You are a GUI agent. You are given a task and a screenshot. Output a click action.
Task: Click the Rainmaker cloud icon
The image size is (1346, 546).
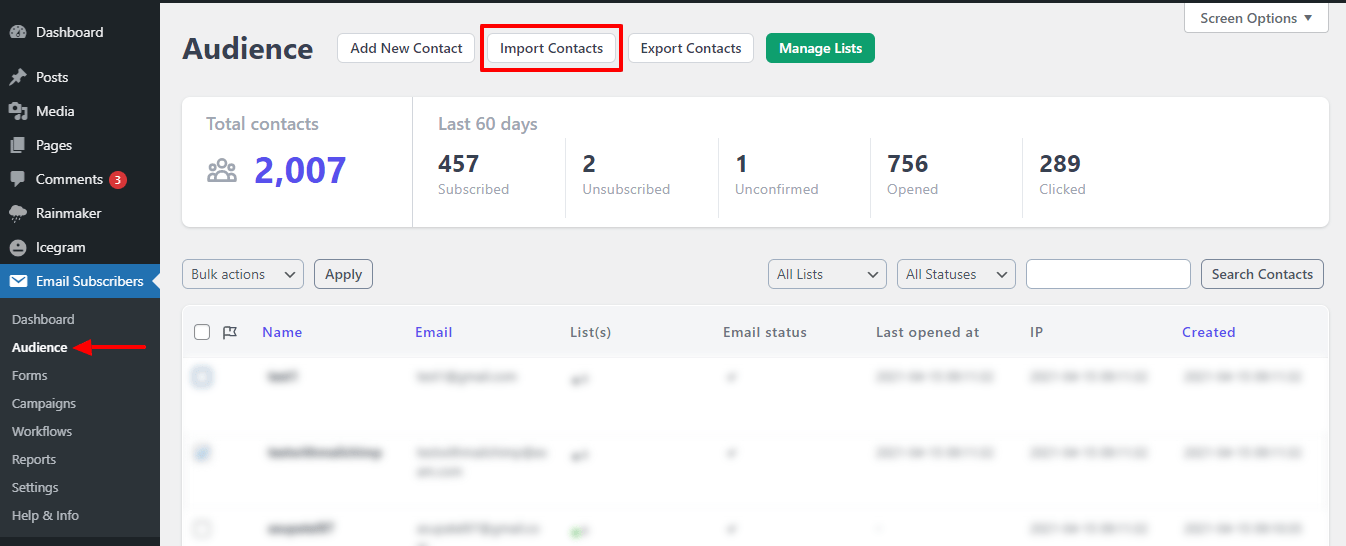[18, 213]
